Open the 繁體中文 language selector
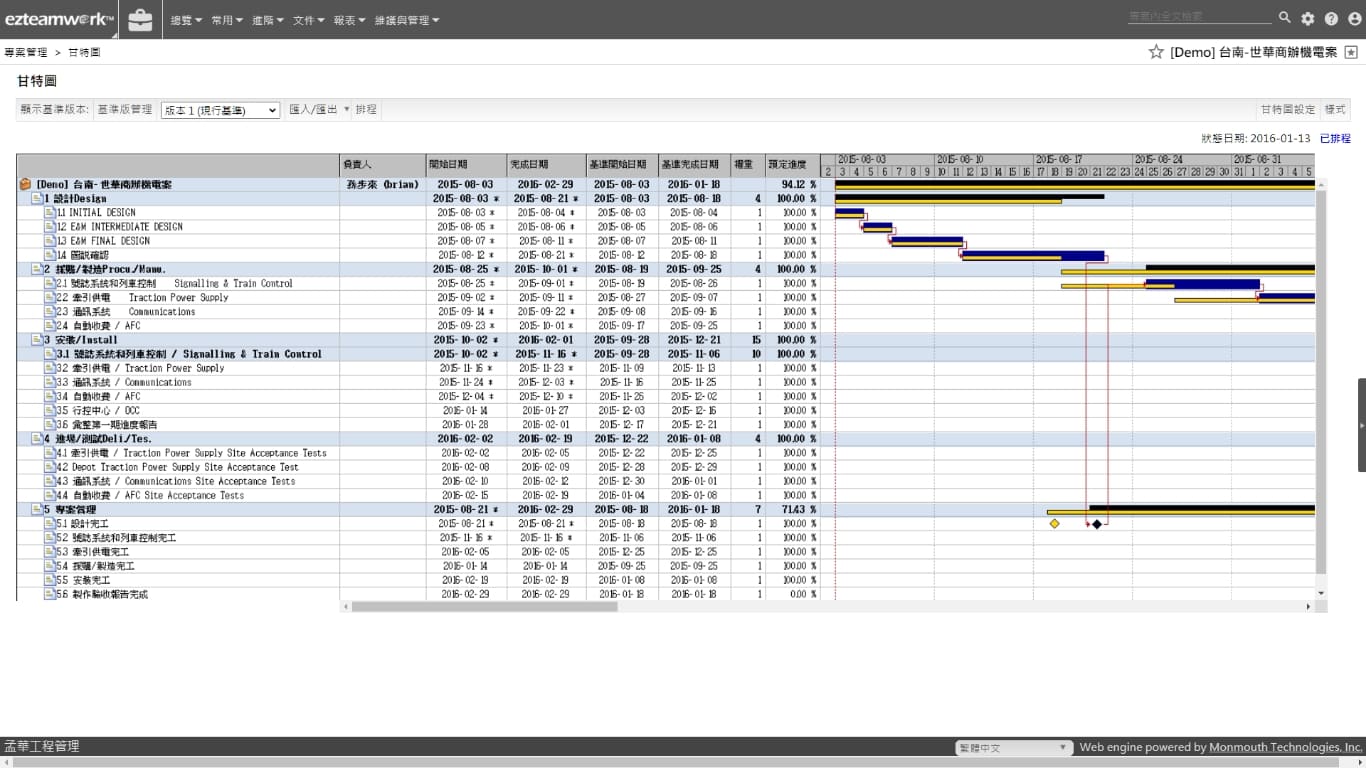This screenshot has height=768, width=1366. 1013,748
